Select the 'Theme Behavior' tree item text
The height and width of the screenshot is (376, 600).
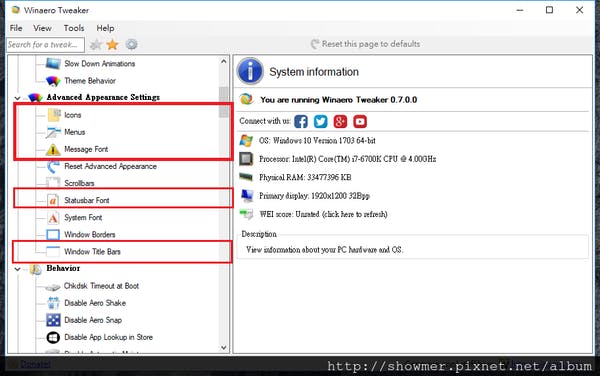tap(90, 81)
